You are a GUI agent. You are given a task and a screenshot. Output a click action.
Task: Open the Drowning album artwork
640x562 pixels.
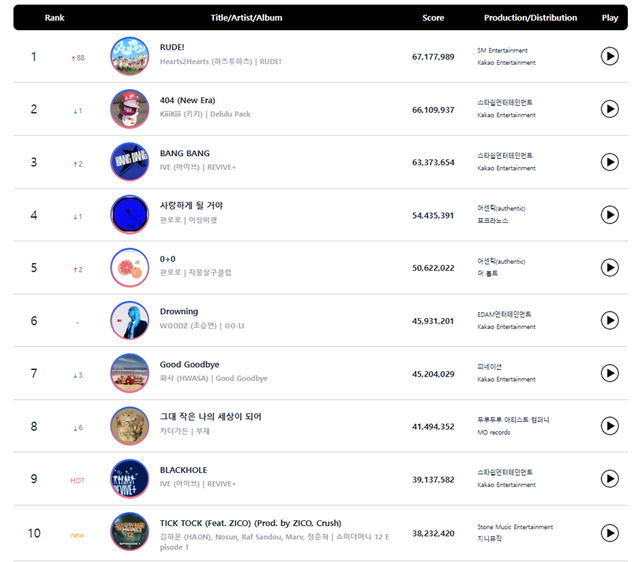pos(129,320)
